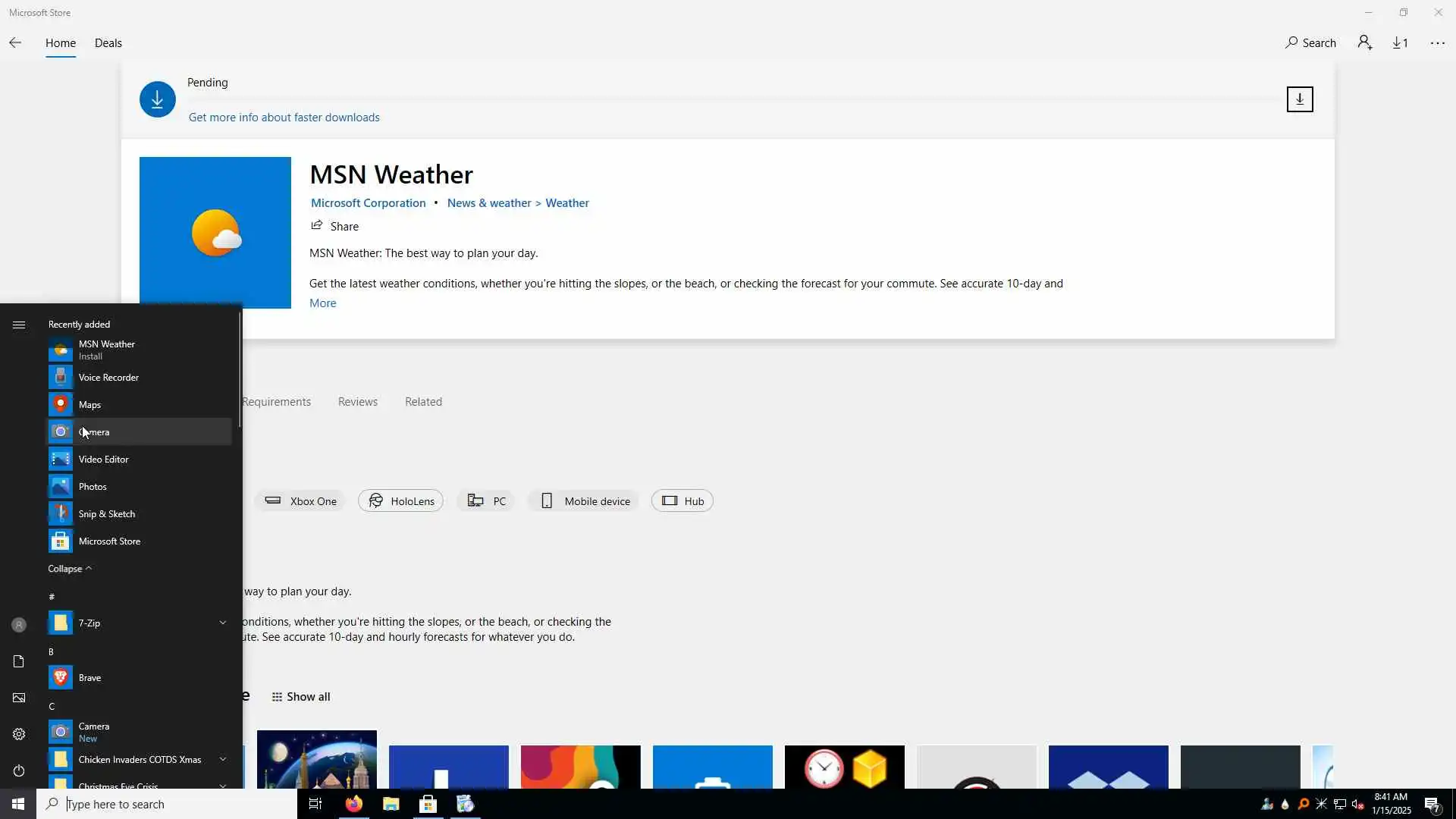This screenshot has height=819, width=1456.
Task: Click the blue Pending download circle icon
Action: (157, 99)
